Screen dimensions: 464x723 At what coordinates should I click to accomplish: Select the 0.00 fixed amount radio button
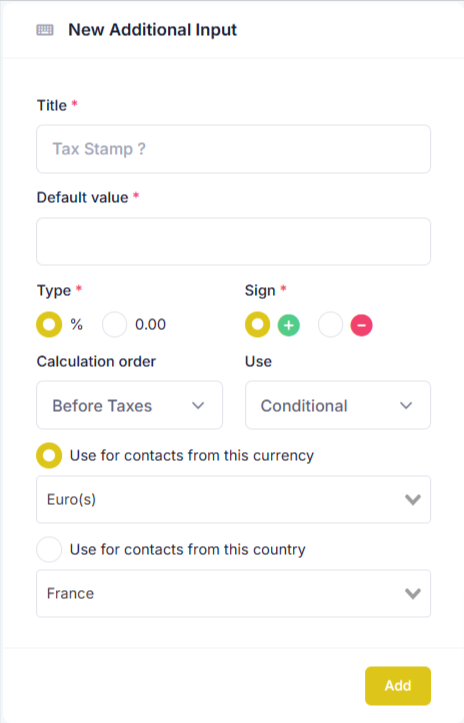pos(114,325)
